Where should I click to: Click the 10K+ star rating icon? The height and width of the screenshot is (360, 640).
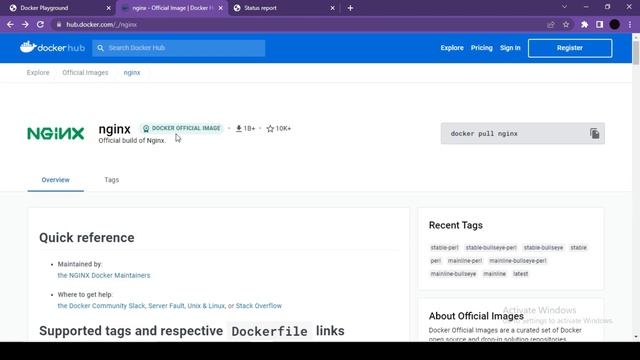[x=270, y=129]
